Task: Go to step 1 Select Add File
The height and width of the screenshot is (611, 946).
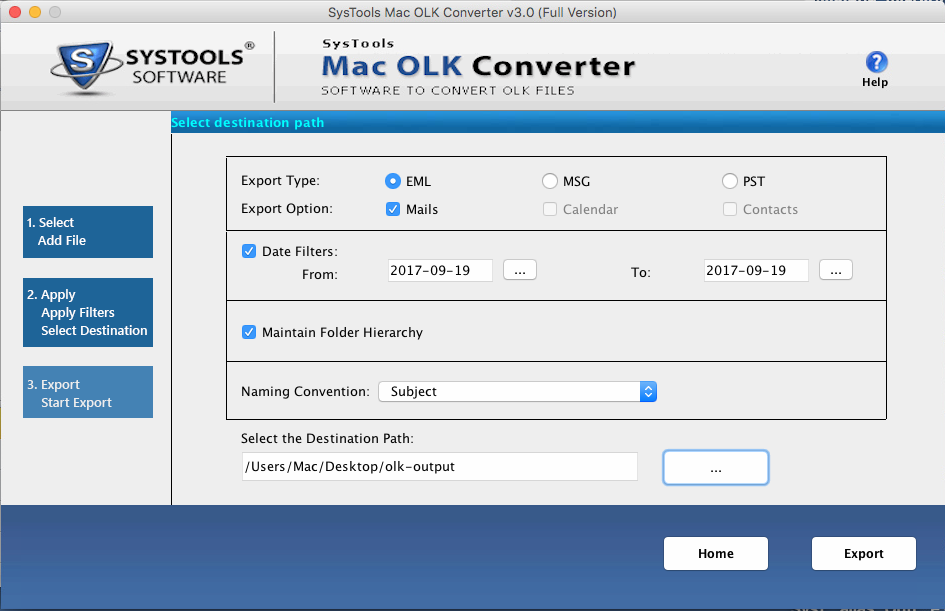Action: [88, 232]
